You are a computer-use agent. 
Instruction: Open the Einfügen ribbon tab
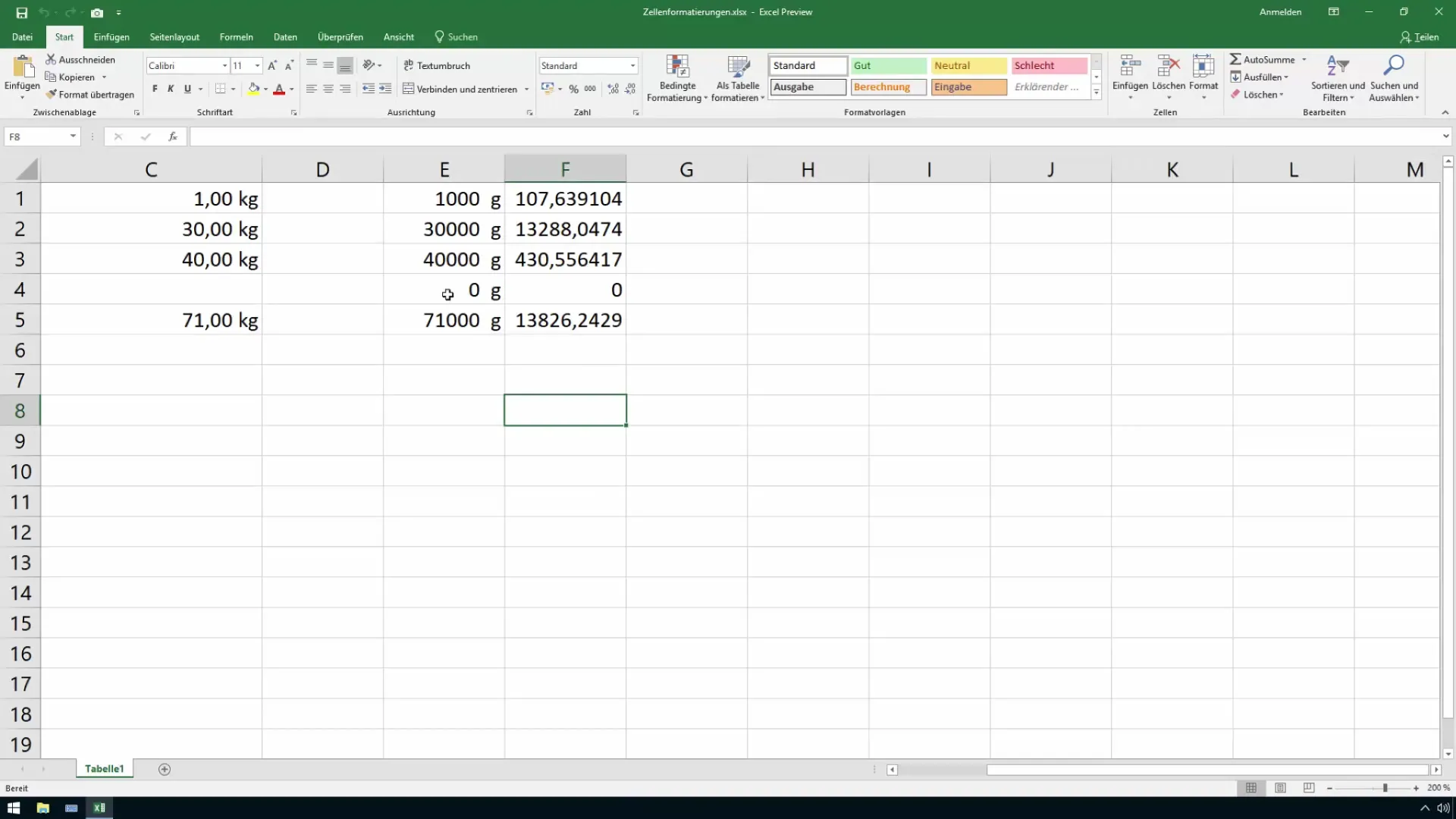coord(111,37)
